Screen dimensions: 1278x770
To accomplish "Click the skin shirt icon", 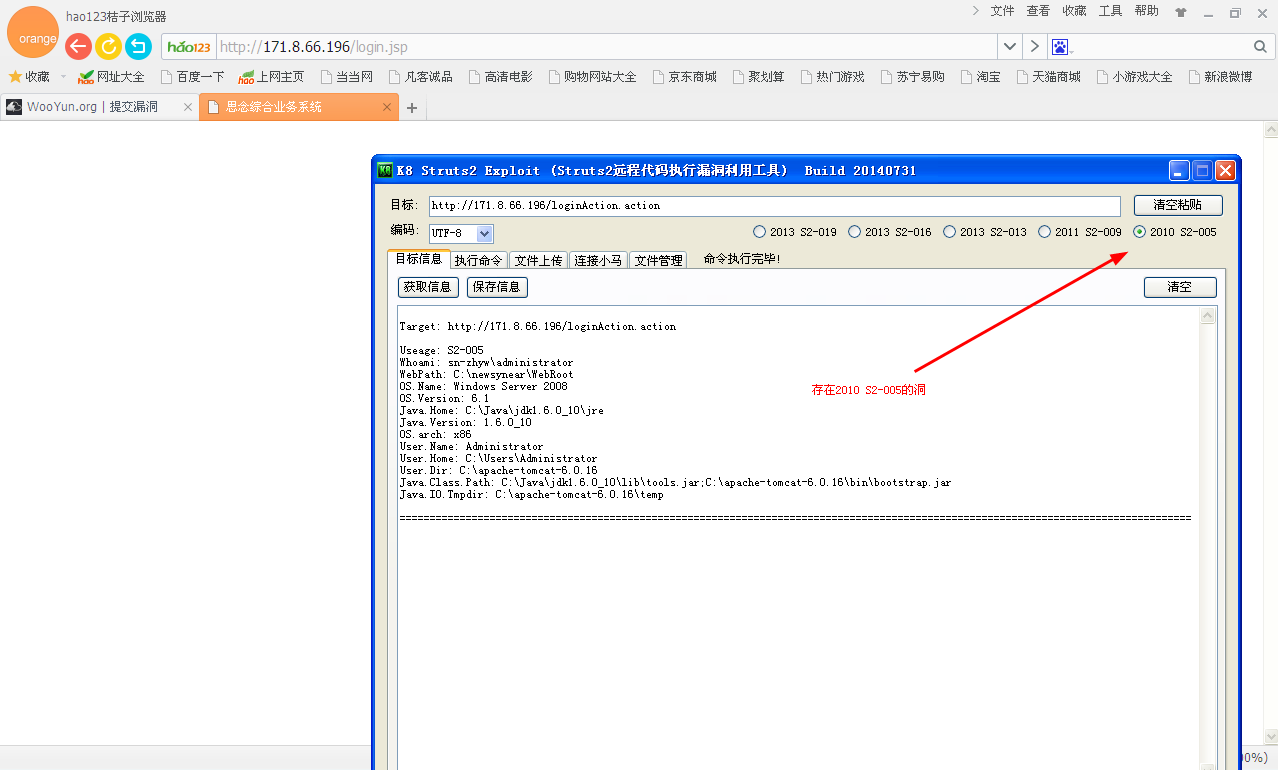I will (x=1181, y=12).
